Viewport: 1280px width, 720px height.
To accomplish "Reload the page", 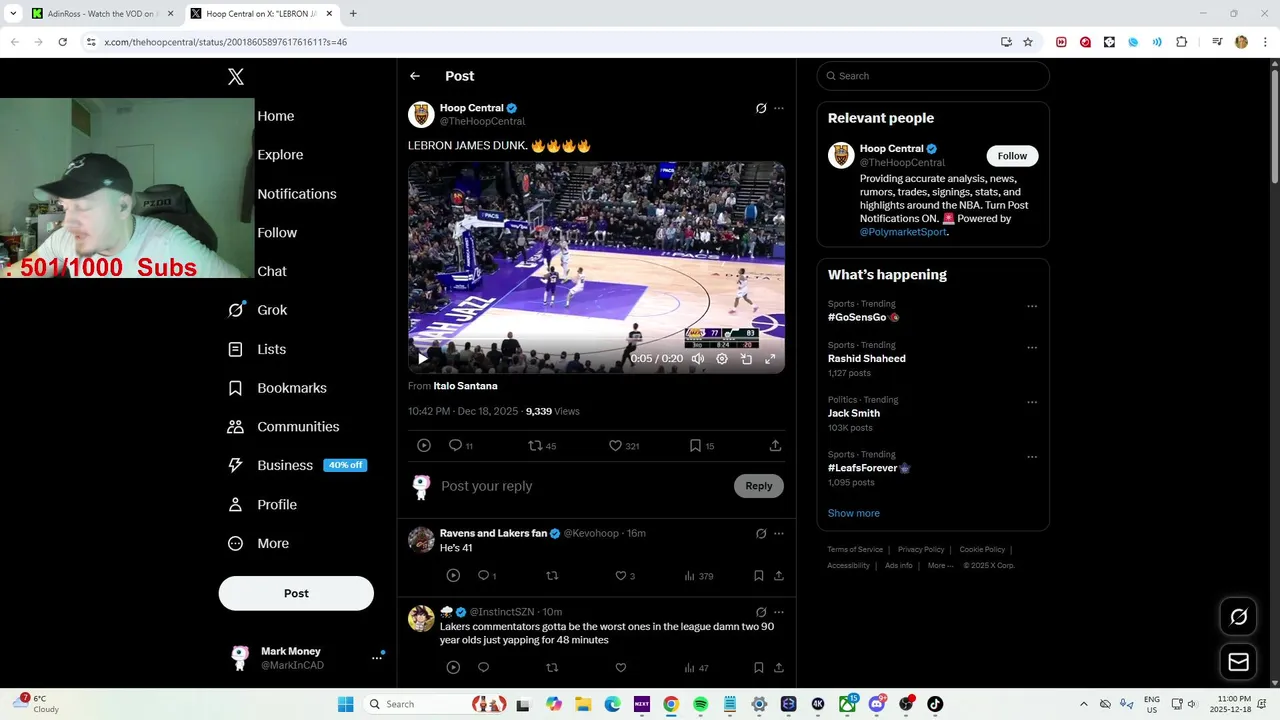I will pyautogui.click(x=62, y=42).
